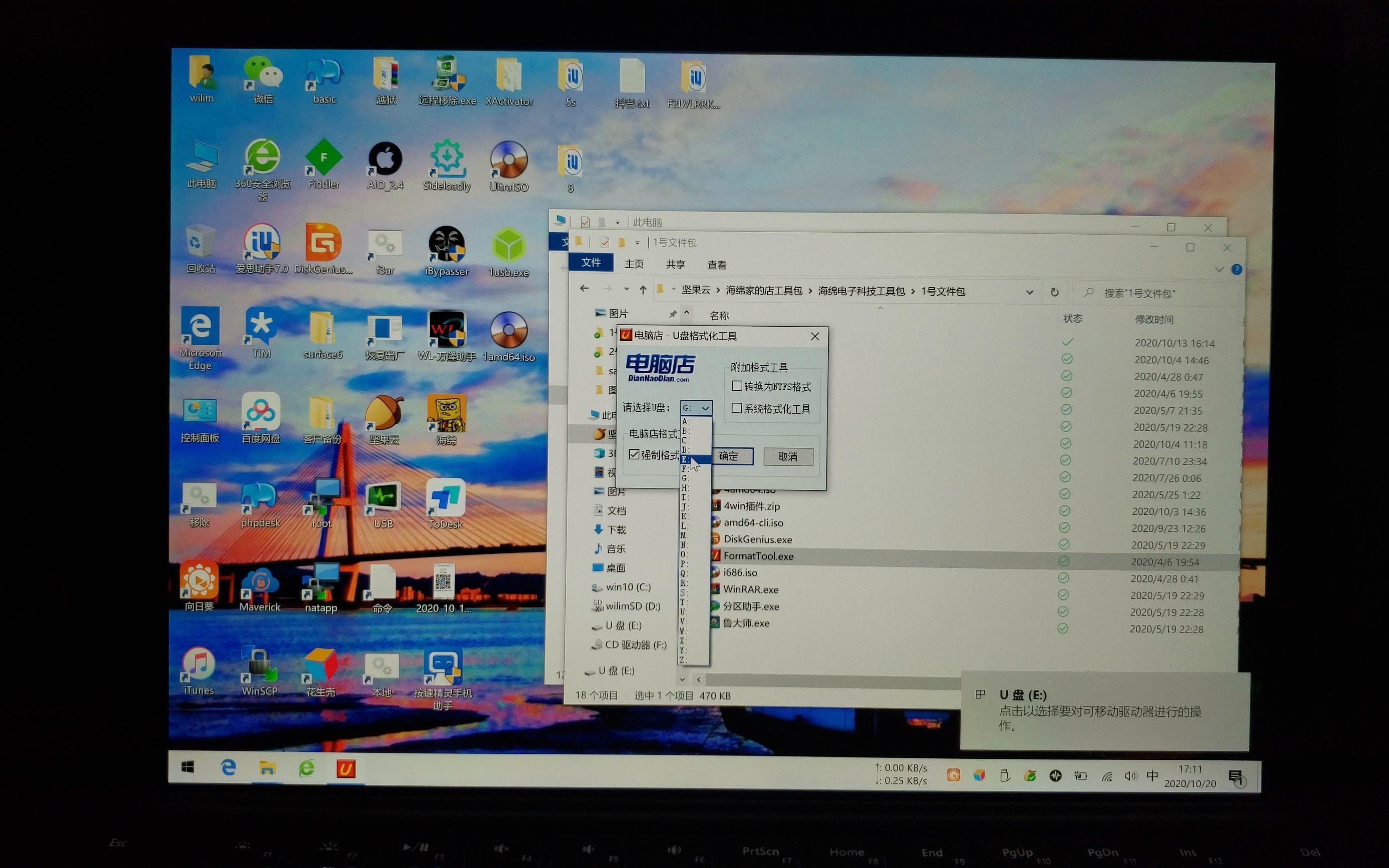Image resolution: width=1389 pixels, height=868 pixels.
Task: Switch to the 主页 ribbon tab
Action: [634, 264]
